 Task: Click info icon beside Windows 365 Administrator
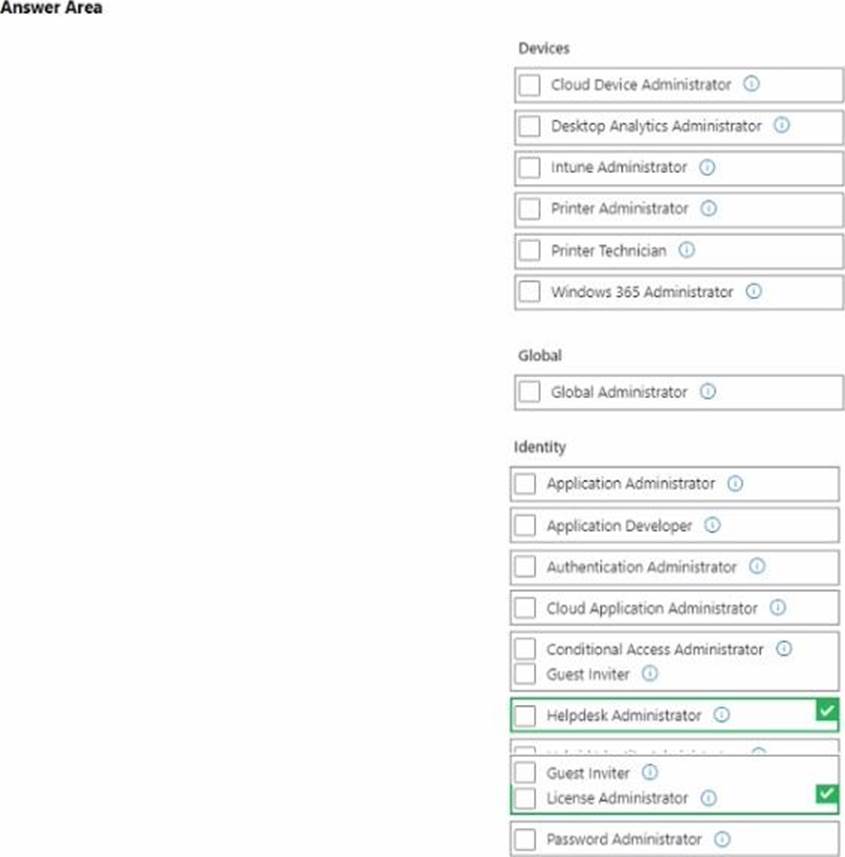[x=754, y=292]
